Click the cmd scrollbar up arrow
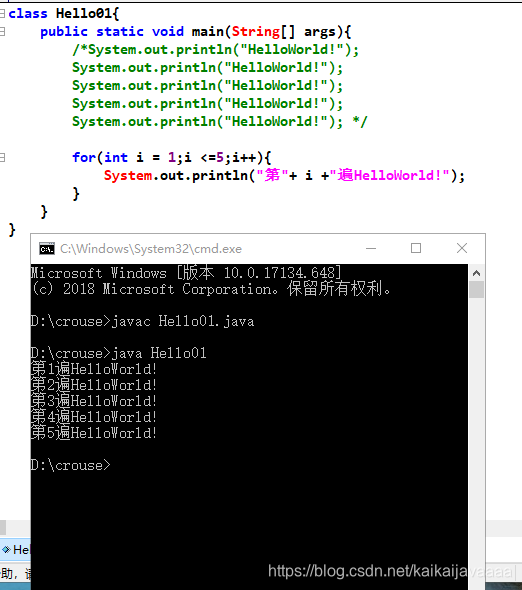Image resolution: width=522 pixels, height=590 pixels. pyautogui.click(x=476, y=273)
